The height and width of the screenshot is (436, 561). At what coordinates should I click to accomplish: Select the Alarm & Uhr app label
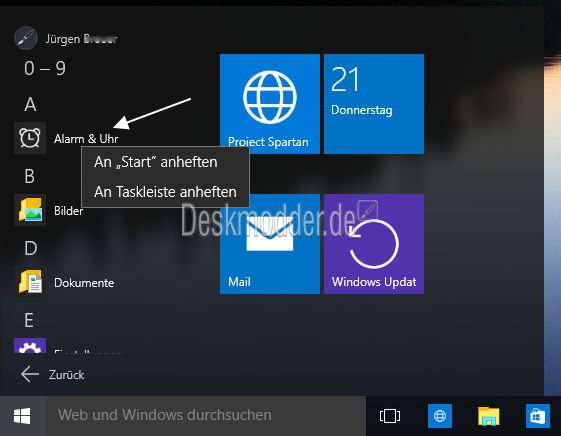click(x=86, y=139)
